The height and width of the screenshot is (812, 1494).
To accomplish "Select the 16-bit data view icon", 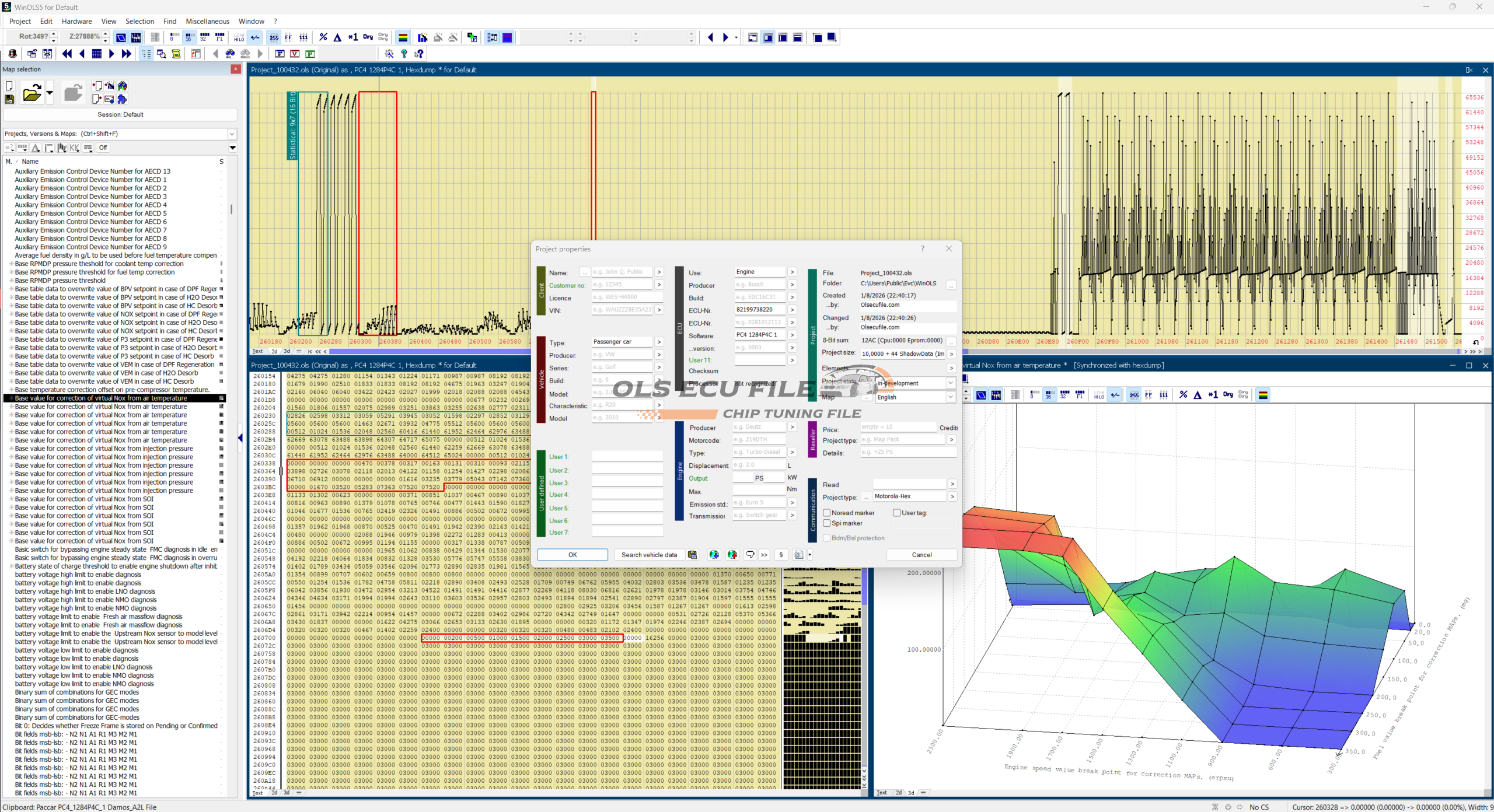I will coord(189,37).
